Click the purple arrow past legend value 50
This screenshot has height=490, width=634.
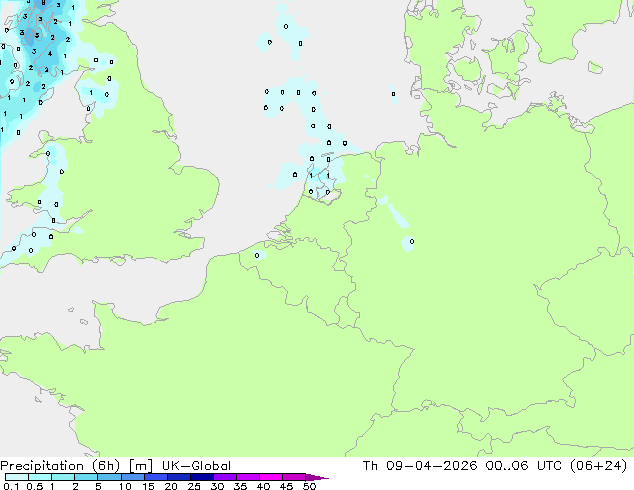(x=317, y=478)
